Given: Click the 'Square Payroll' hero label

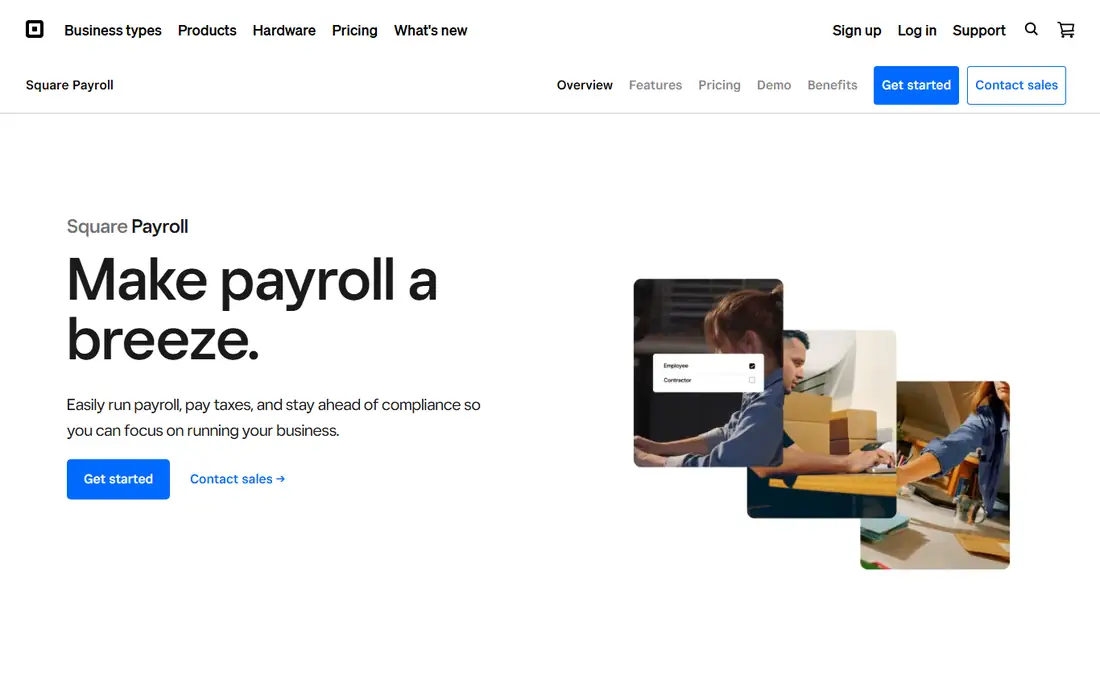Looking at the screenshot, I should tap(127, 227).
